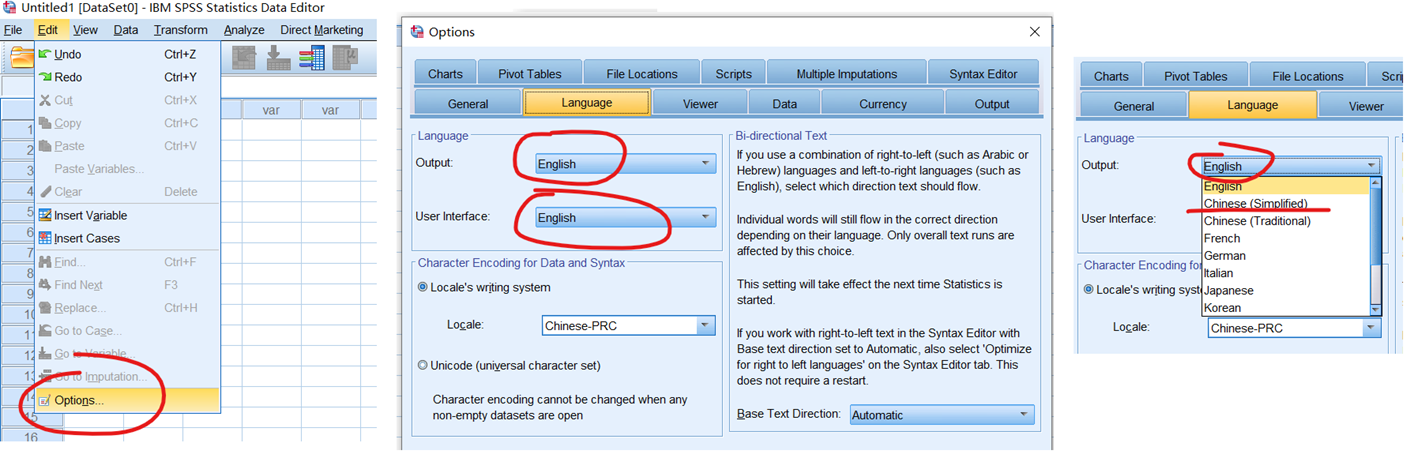Select the Locale's writing radio in right panel
Screen dimensions: 1418x473
1090,289
